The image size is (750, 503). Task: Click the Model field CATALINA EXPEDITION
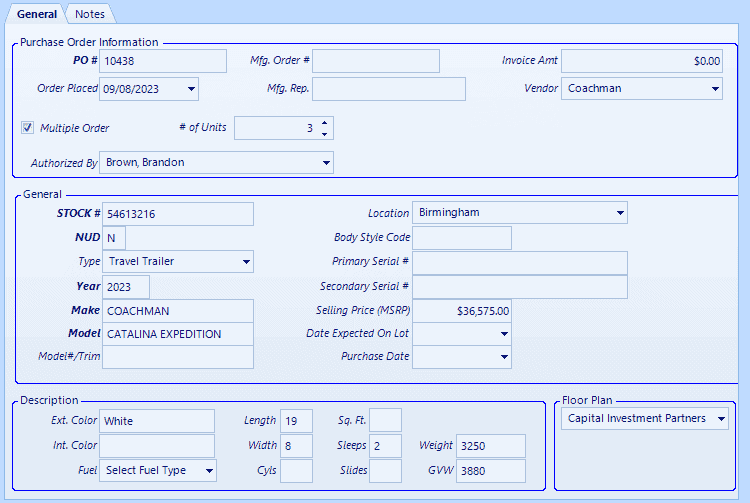tap(178, 334)
